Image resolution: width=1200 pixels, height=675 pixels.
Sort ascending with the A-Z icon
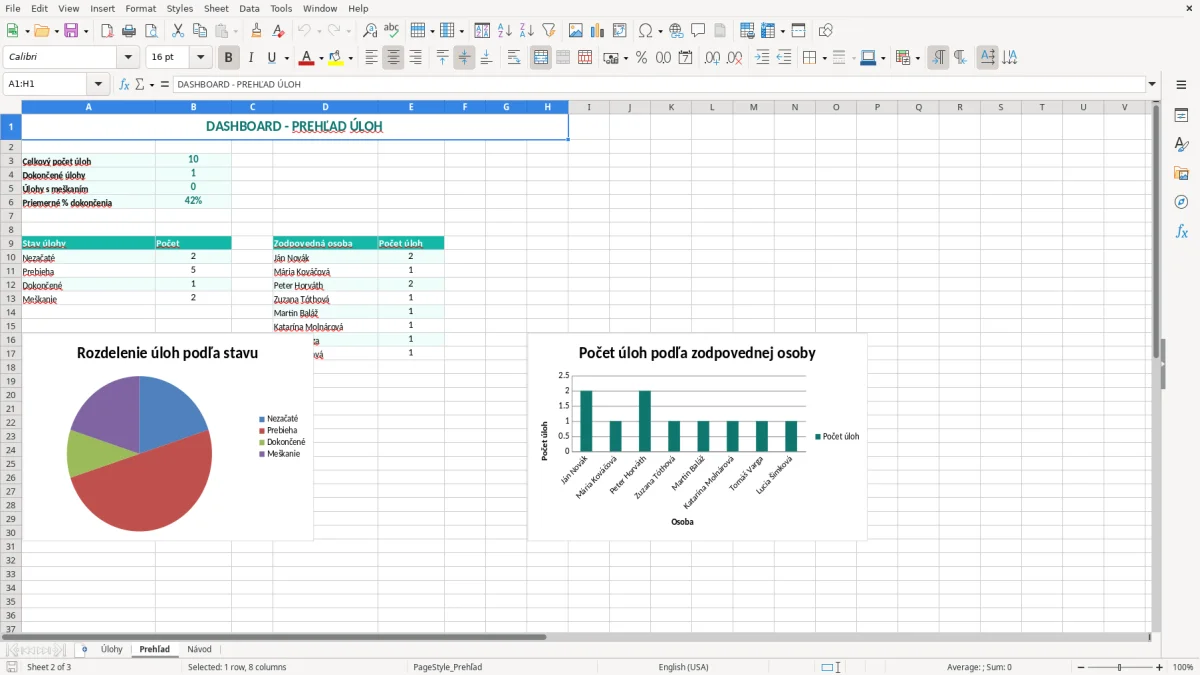pos(505,31)
